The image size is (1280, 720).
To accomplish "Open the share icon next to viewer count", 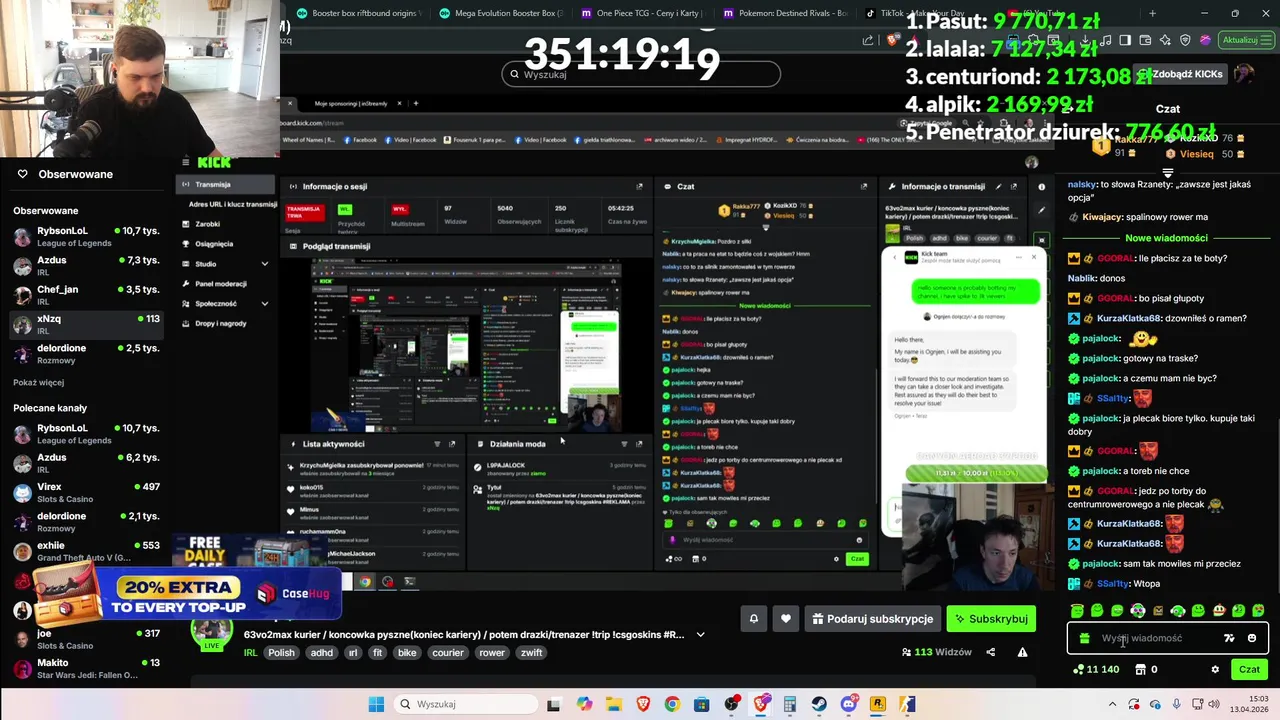I will [x=991, y=652].
